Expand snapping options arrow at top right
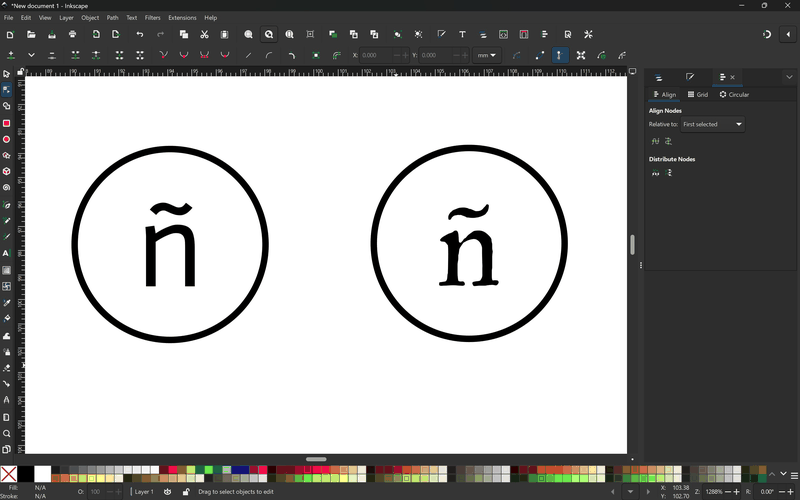This screenshot has height=500, width=800. [x=788, y=34]
